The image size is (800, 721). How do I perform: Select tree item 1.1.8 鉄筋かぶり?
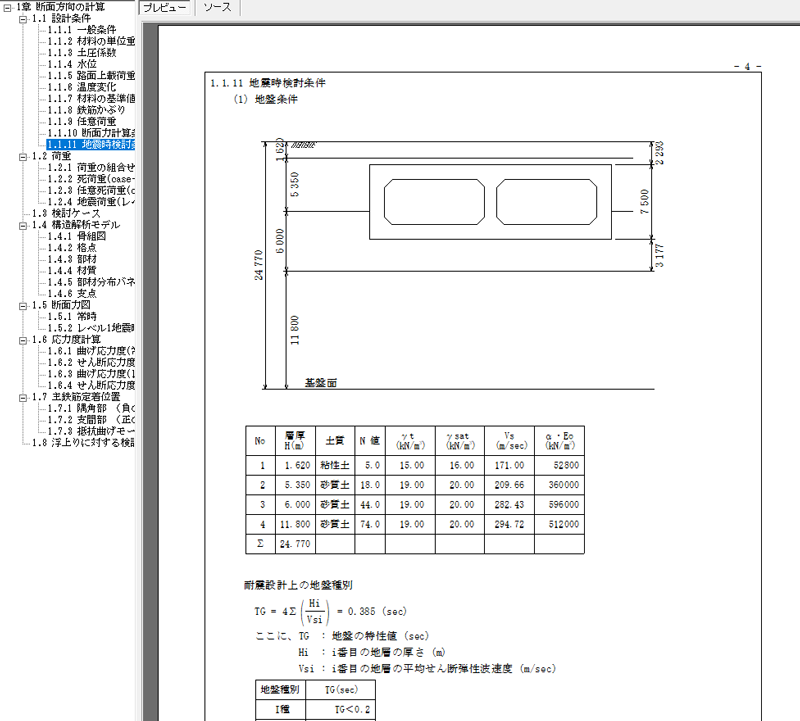pos(86,110)
